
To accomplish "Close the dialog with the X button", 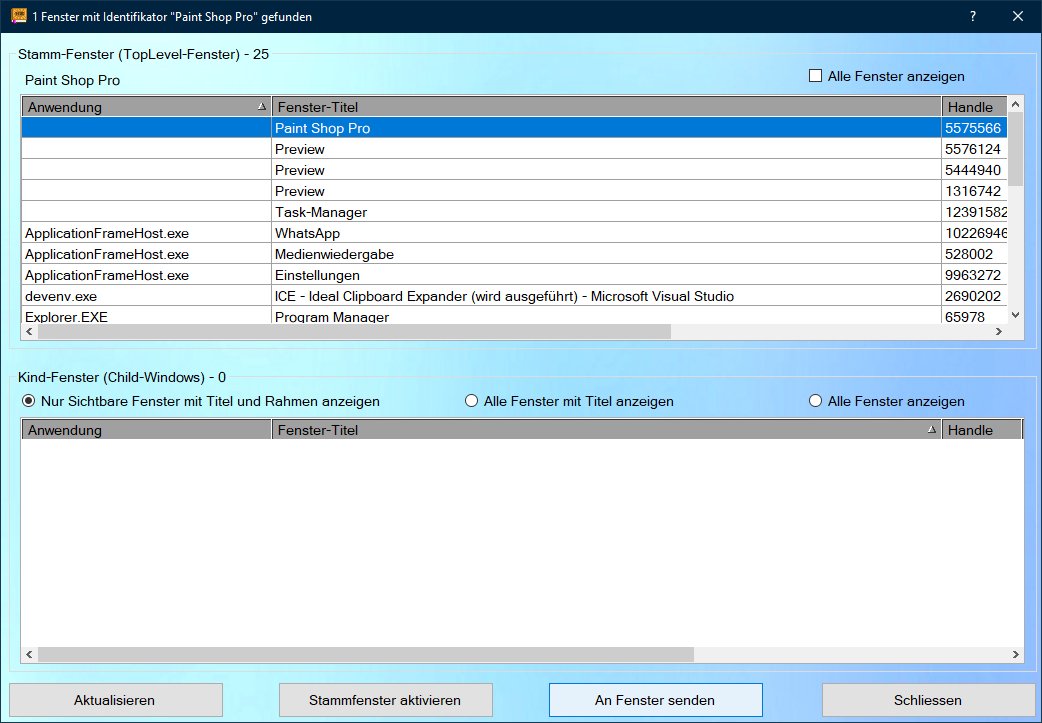I will [1017, 17].
